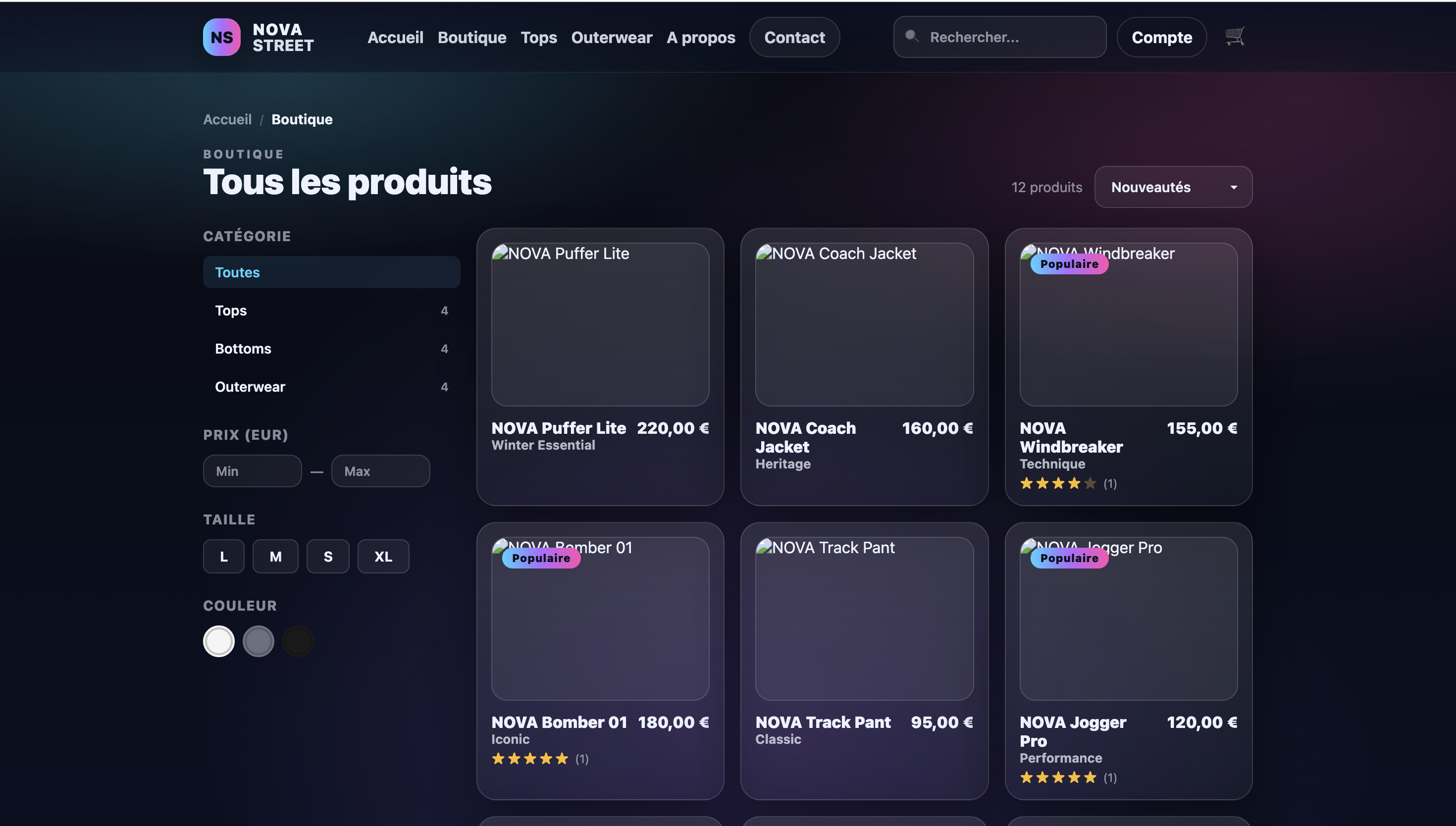This screenshot has height=826, width=1456.
Task: Open the Nouveautés sort dropdown
Action: coord(1172,187)
